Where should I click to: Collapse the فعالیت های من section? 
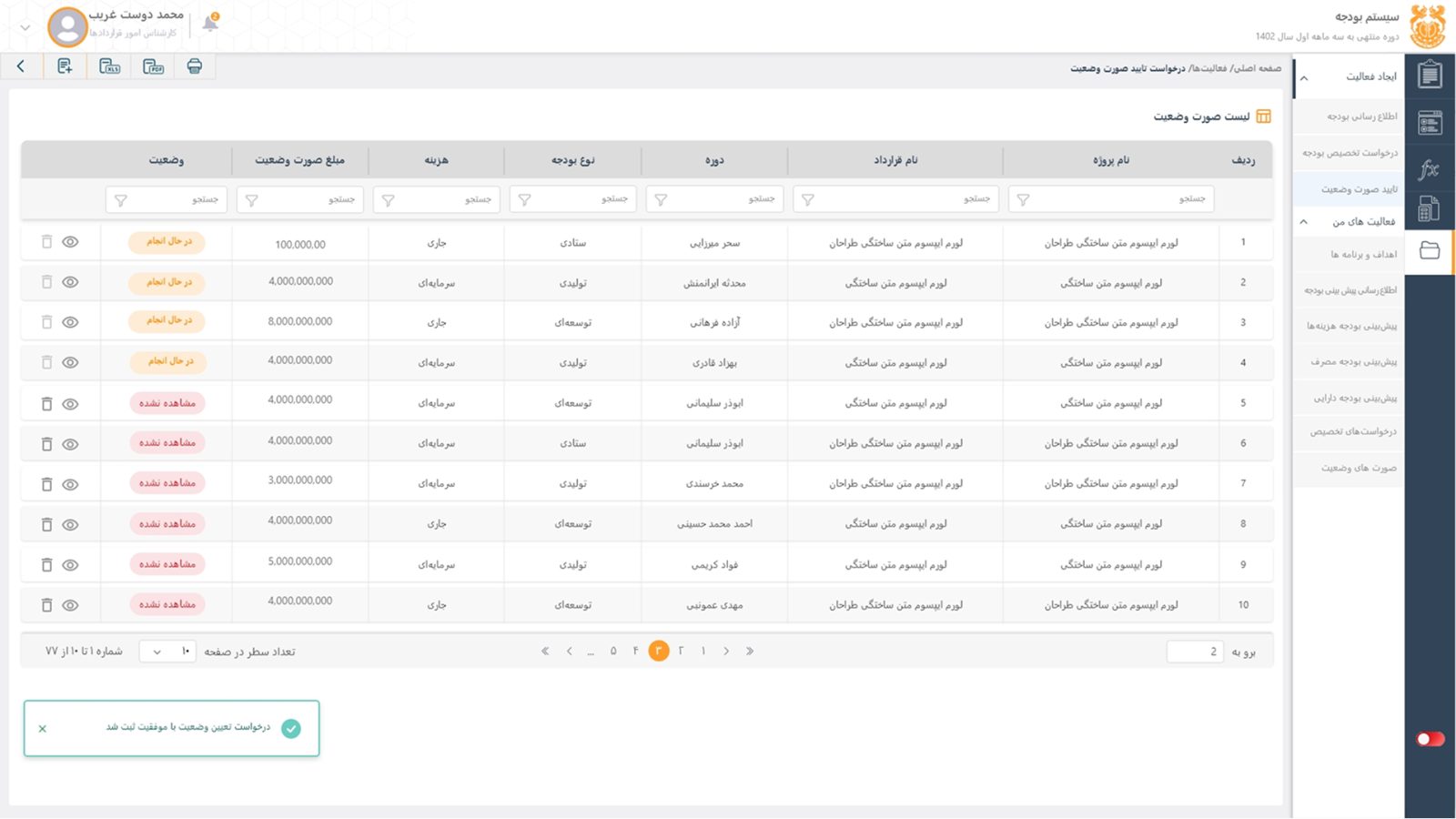(1304, 222)
